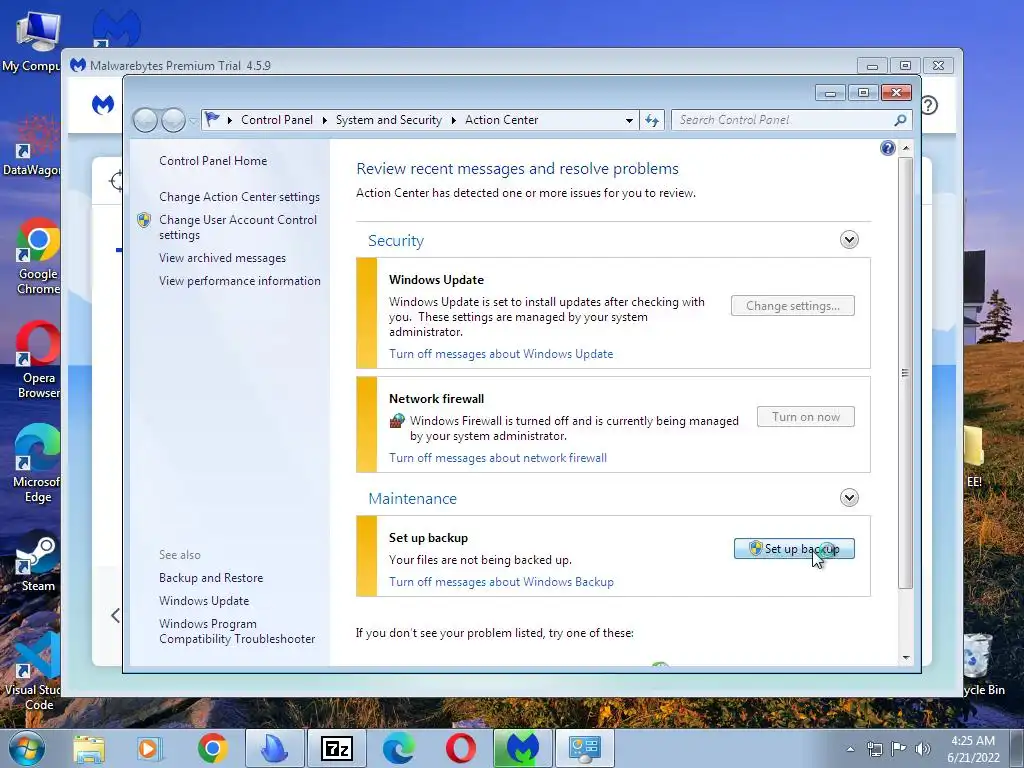1024x768 pixels.
Task: Open 7-Zip from the taskbar
Action: 337,748
